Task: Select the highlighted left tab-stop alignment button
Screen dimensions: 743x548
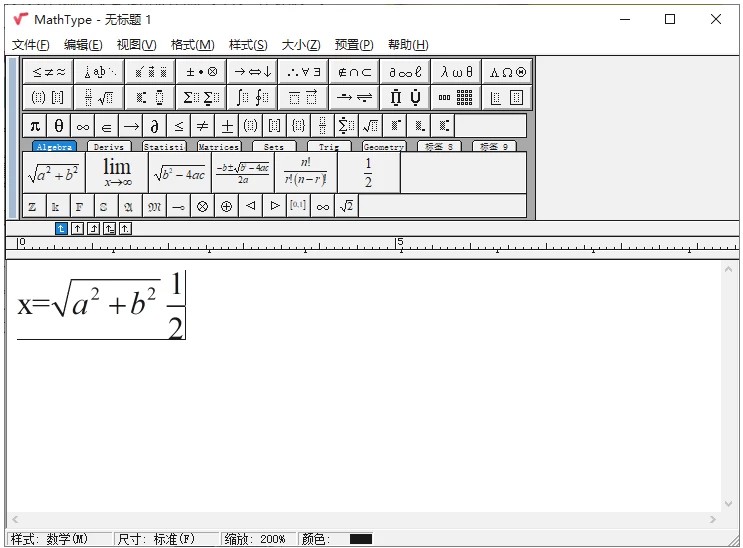Action: click(61, 228)
